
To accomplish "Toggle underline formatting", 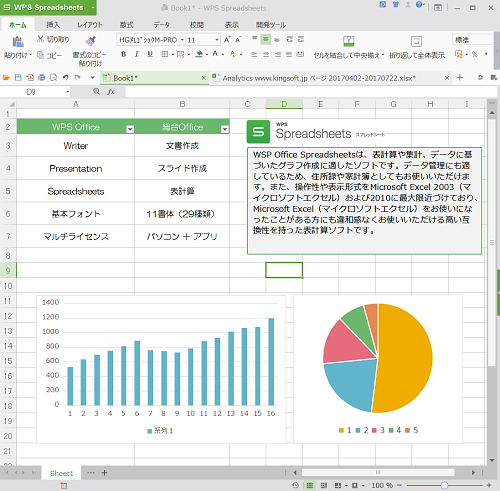I will tap(150, 54).
